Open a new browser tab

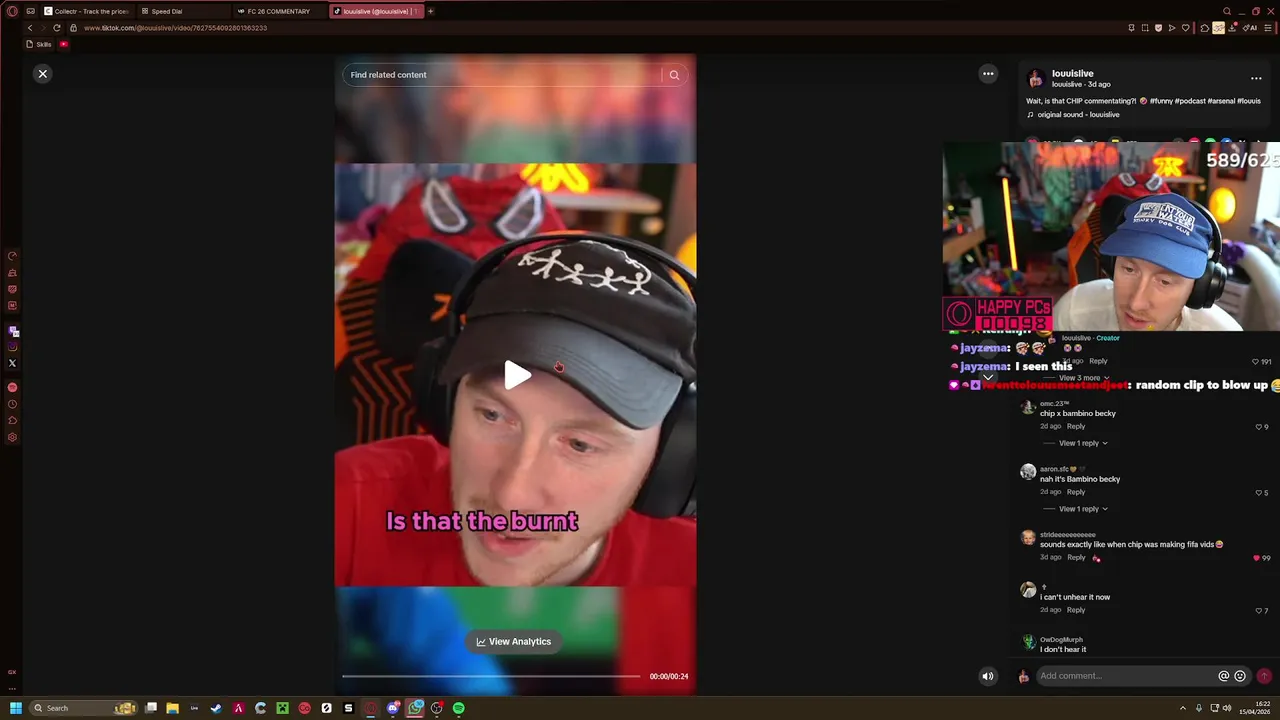[x=431, y=11]
